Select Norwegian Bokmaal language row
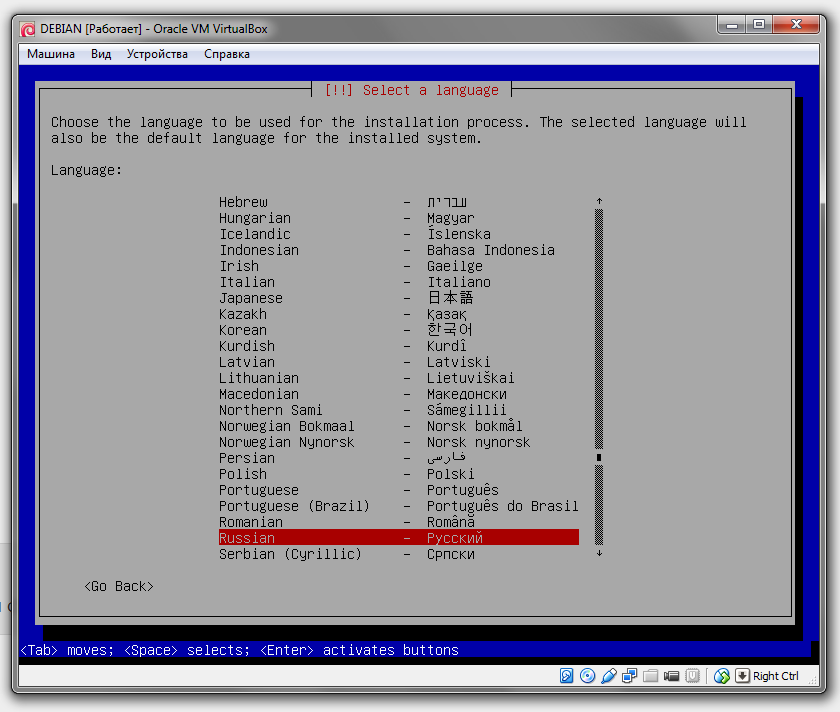Image resolution: width=840 pixels, height=712 pixels. (x=399, y=426)
